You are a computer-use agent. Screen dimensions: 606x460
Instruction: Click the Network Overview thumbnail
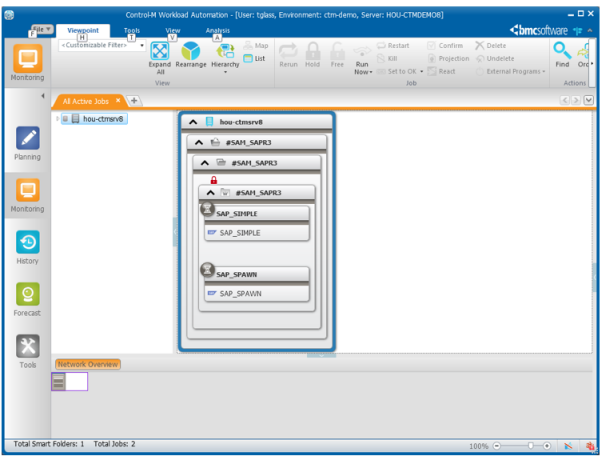point(70,382)
